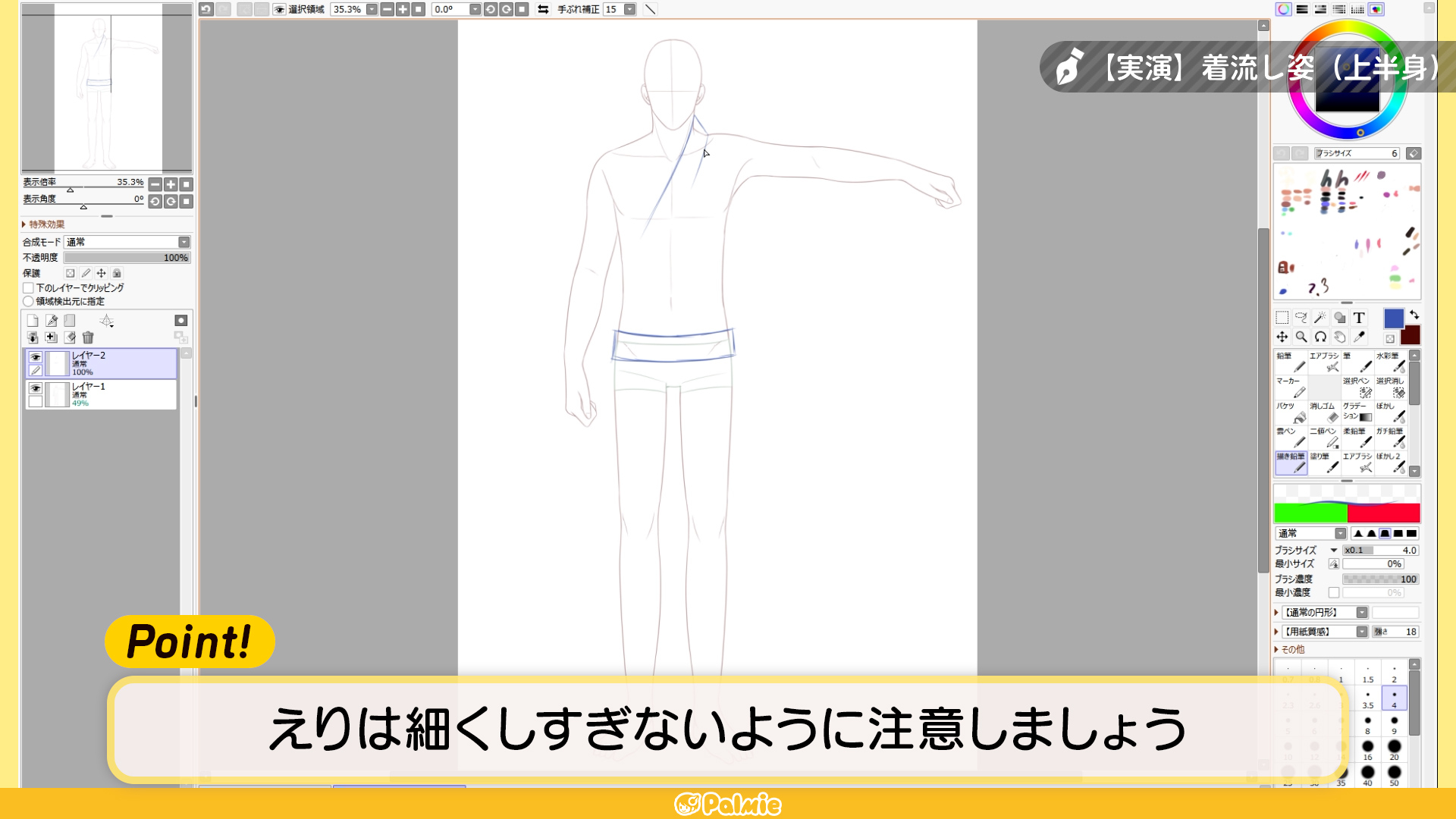Toggle layer lock protection icon
Viewport: 1456px width, 819px height.
point(117,273)
